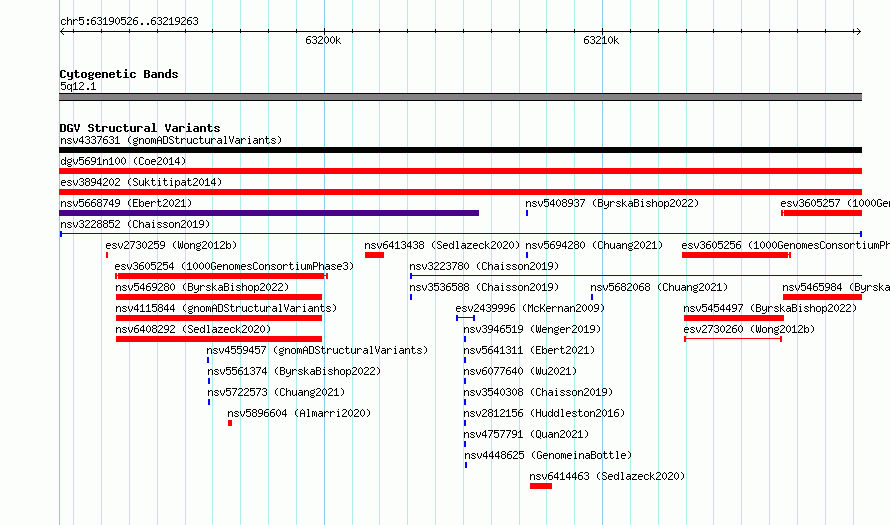Click the esv3894202 (Suktitipat2014) label
This screenshot has height=525, width=890.
(x=141, y=182)
